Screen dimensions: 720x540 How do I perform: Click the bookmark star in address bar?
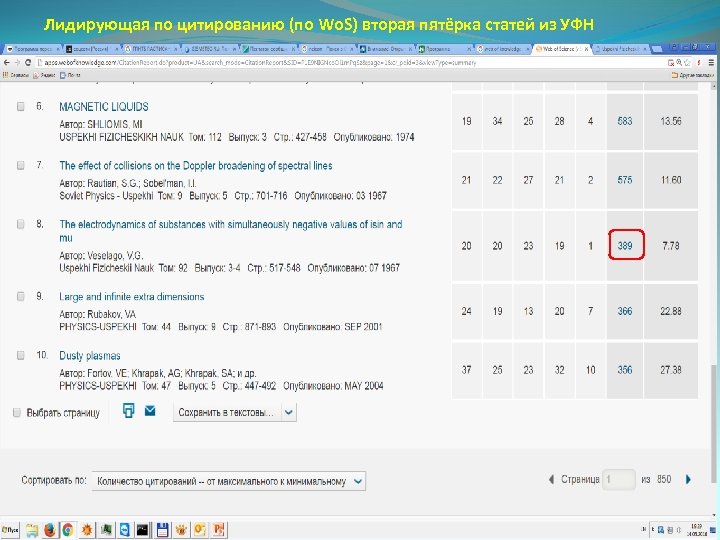click(687, 62)
